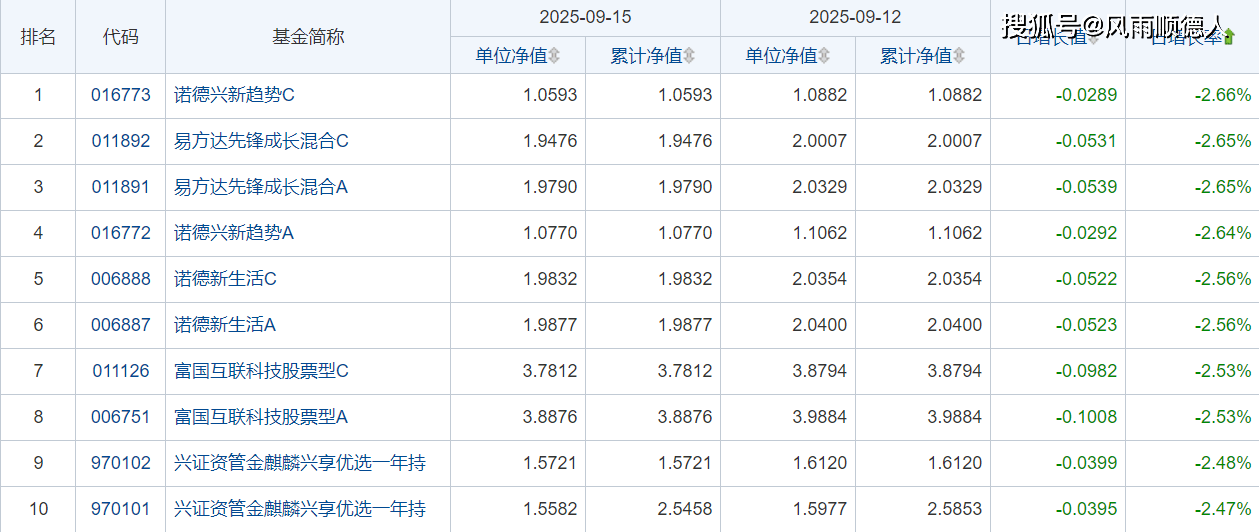
Task: Select growth value -0.0399
Action: [x=1086, y=463]
